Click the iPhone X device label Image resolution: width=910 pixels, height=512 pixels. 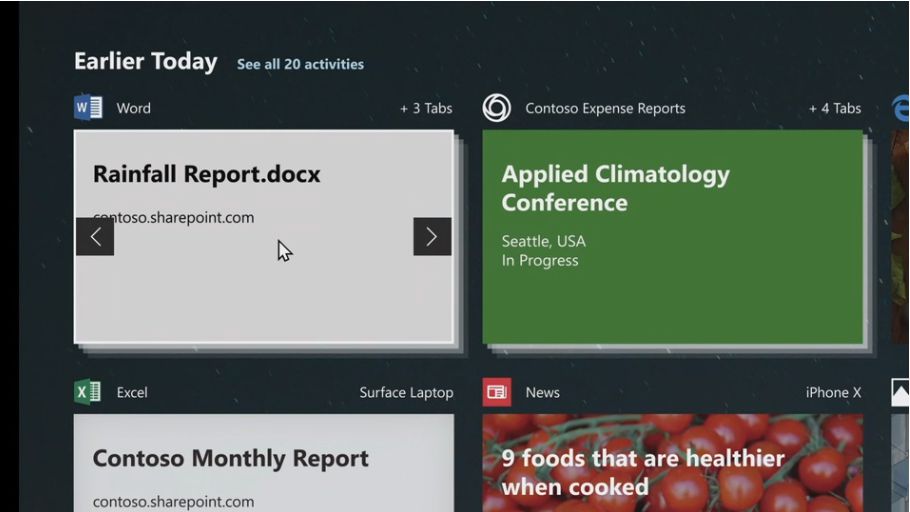[833, 392]
